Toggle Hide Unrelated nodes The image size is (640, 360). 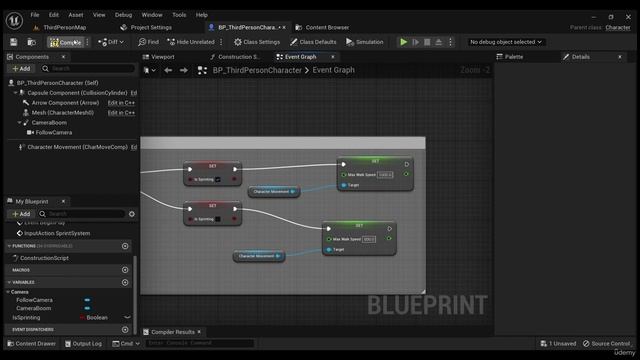point(191,42)
